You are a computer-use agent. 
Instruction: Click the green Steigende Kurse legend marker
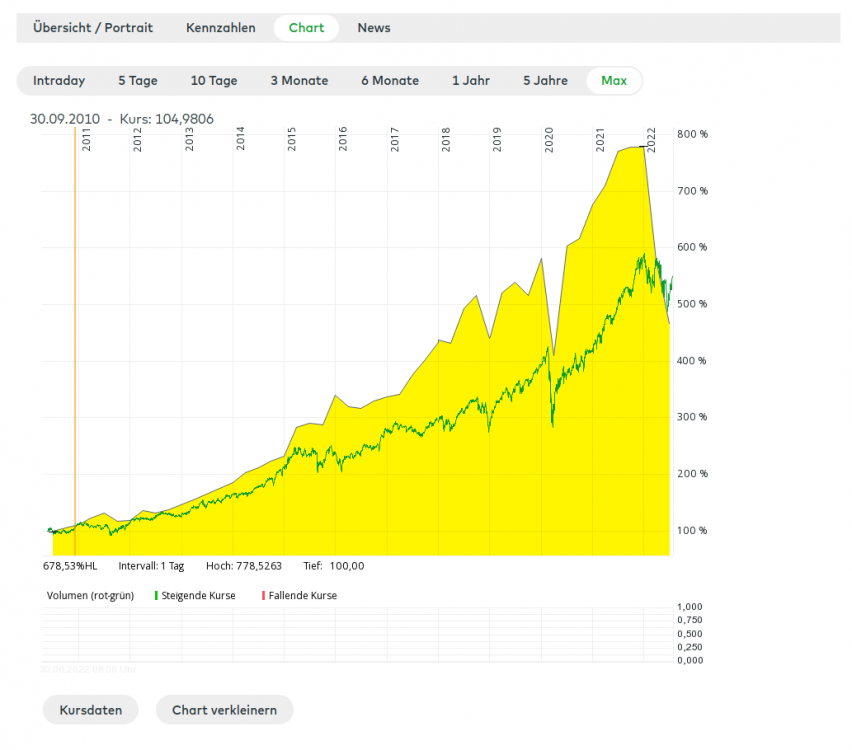(156, 595)
